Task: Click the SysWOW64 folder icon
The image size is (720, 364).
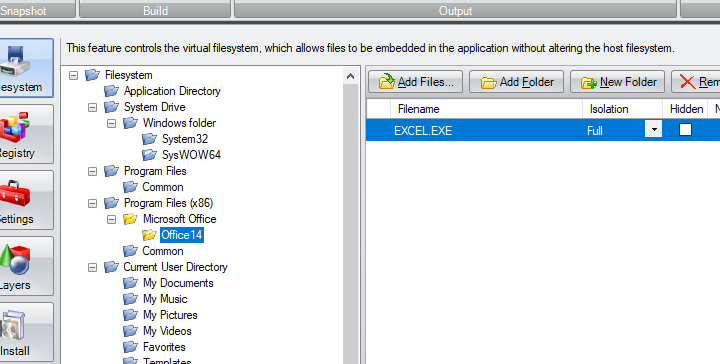Action: point(149,155)
